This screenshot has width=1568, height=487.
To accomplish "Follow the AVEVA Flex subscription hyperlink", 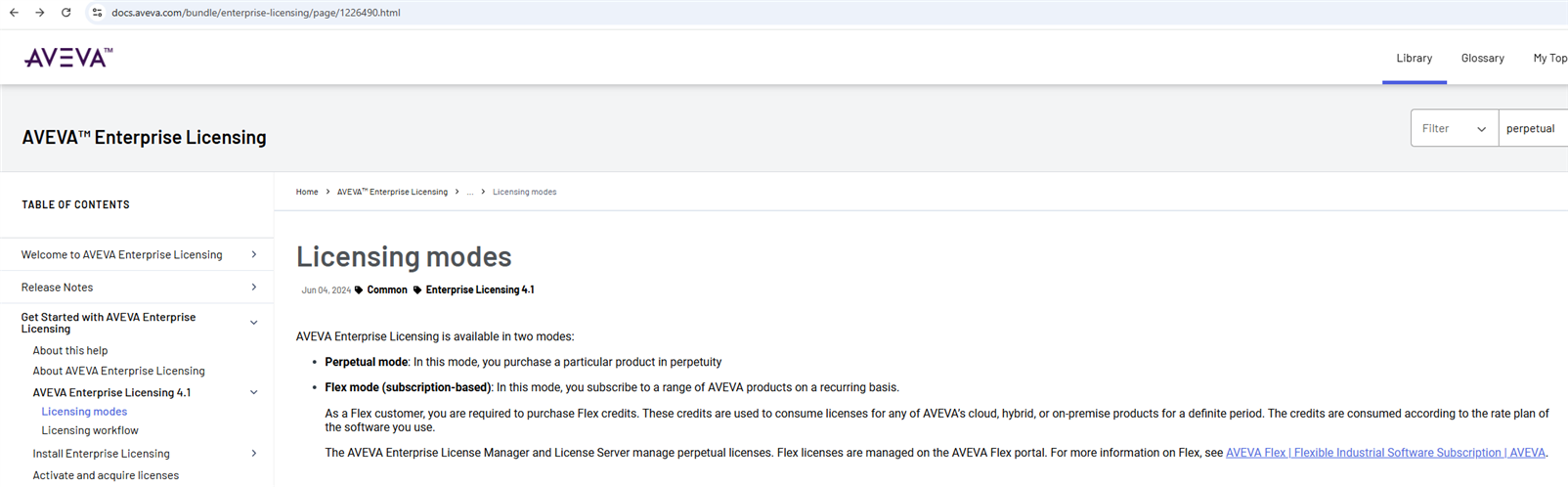I will coord(1385,453).
